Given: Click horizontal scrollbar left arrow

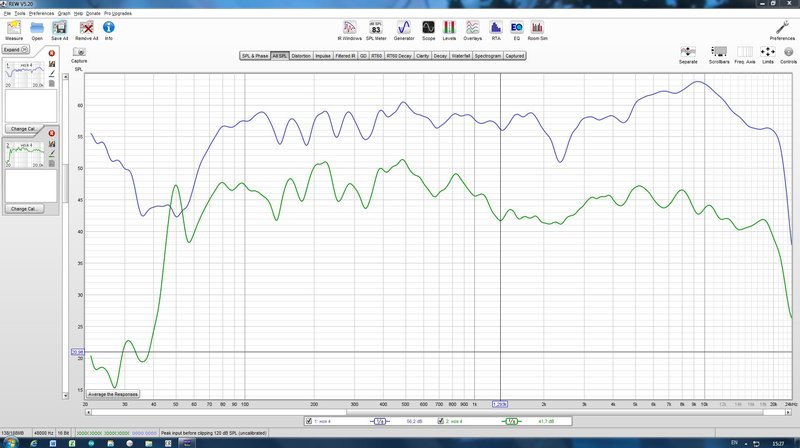Looking at the screenshot, I should [88, 412].
